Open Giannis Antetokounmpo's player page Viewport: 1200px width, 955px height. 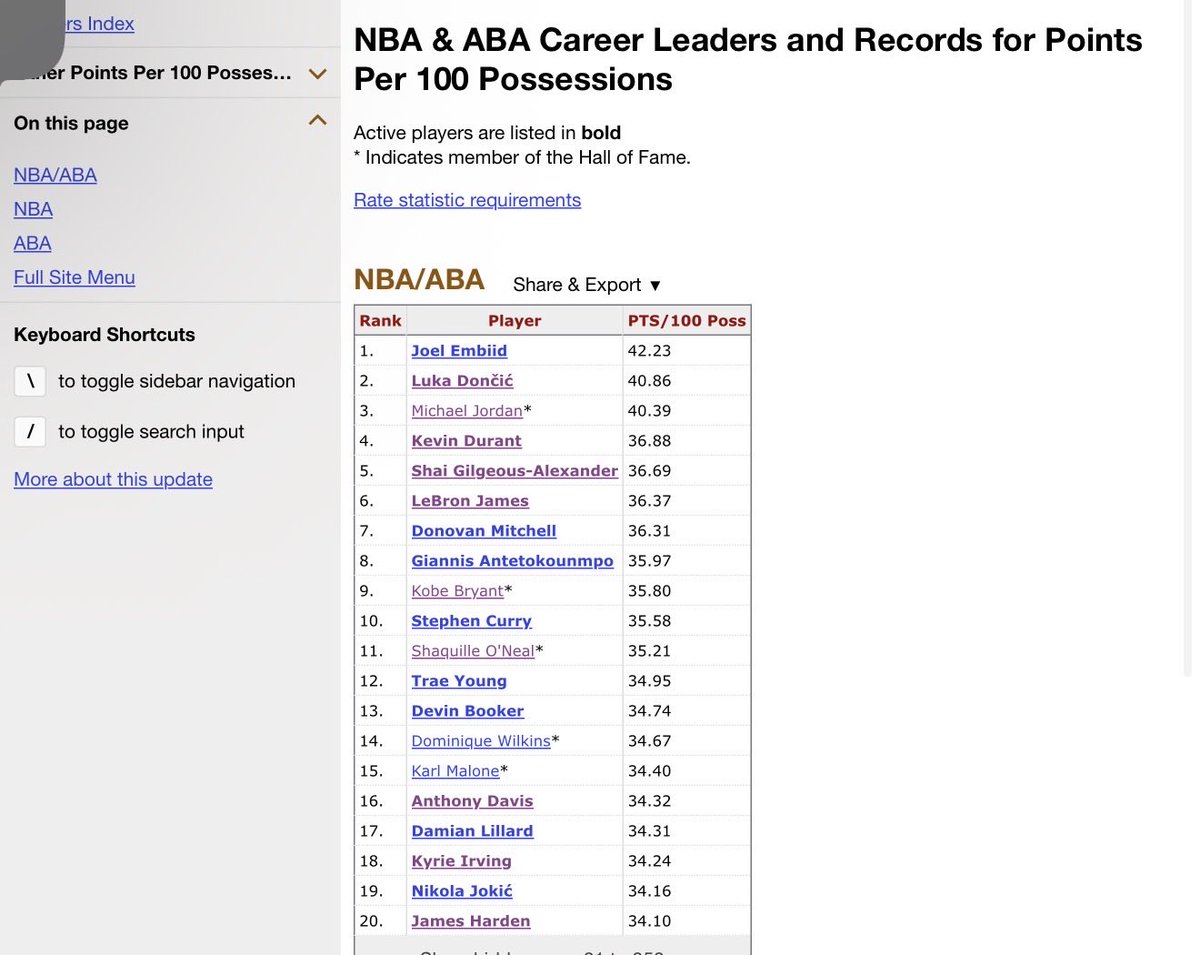pos(512,561)
